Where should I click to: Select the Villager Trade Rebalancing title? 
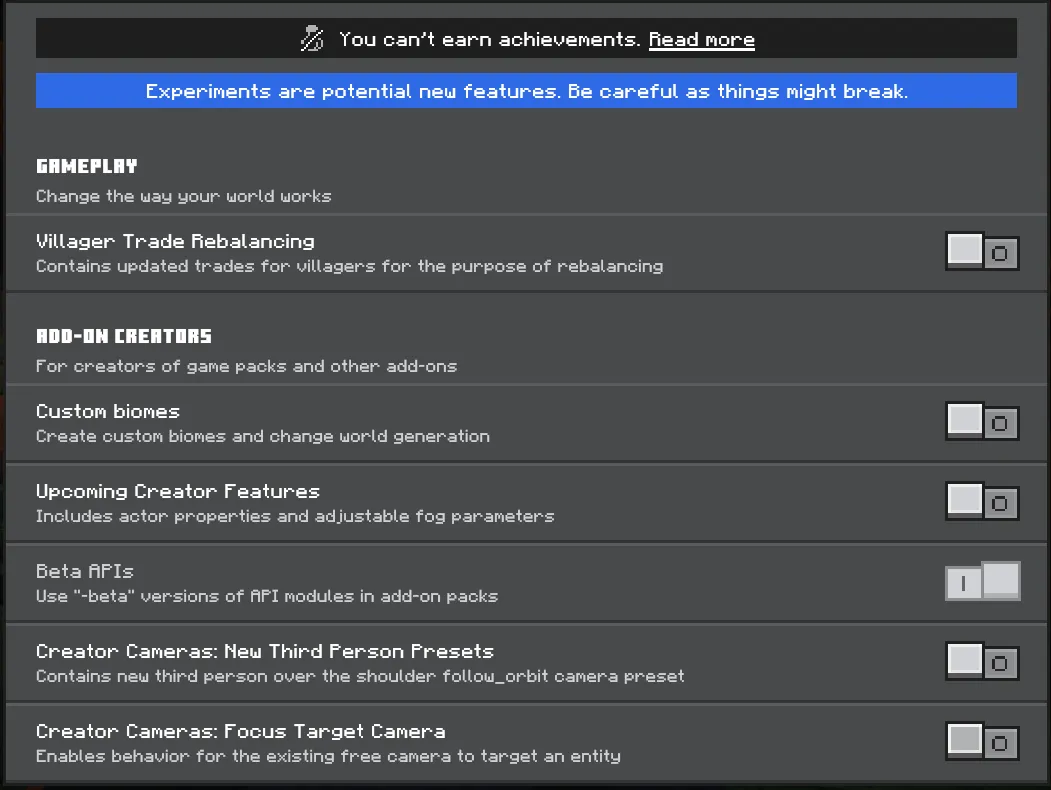point(175,241)
